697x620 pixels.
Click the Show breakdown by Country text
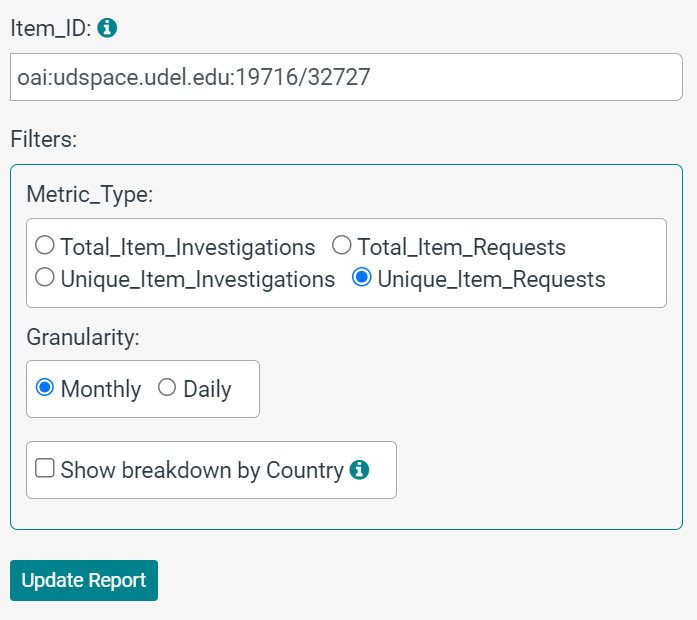pyautogui.click(x=202, y=470)
